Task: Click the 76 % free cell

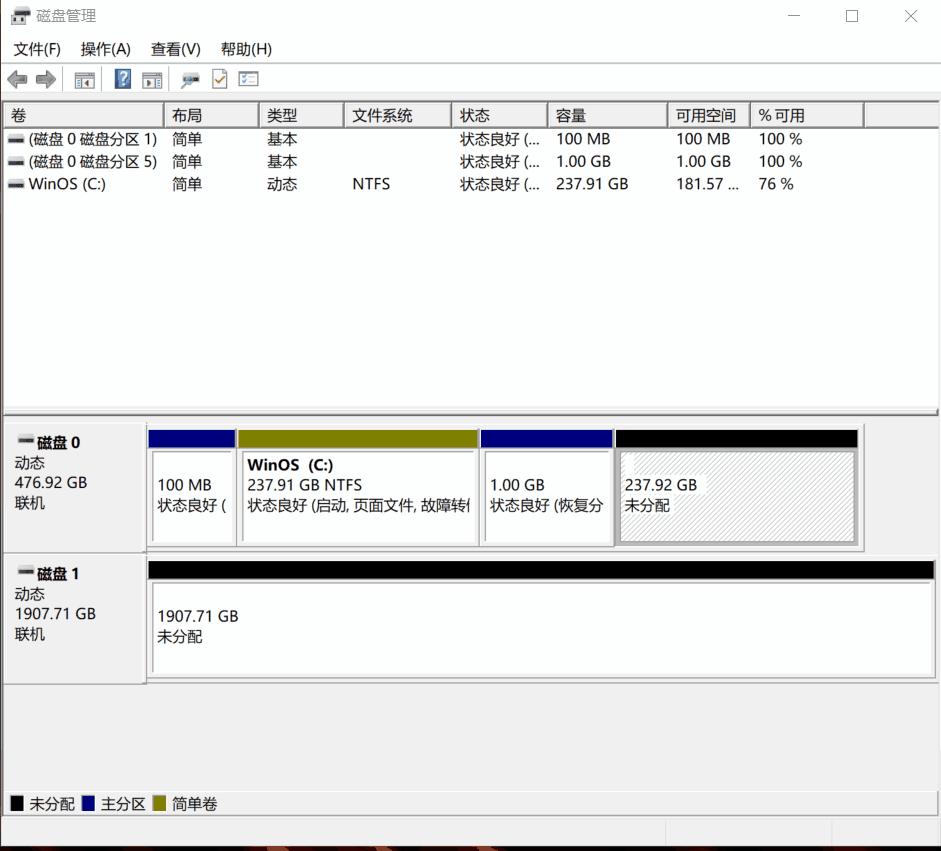Action: [776, 184]
